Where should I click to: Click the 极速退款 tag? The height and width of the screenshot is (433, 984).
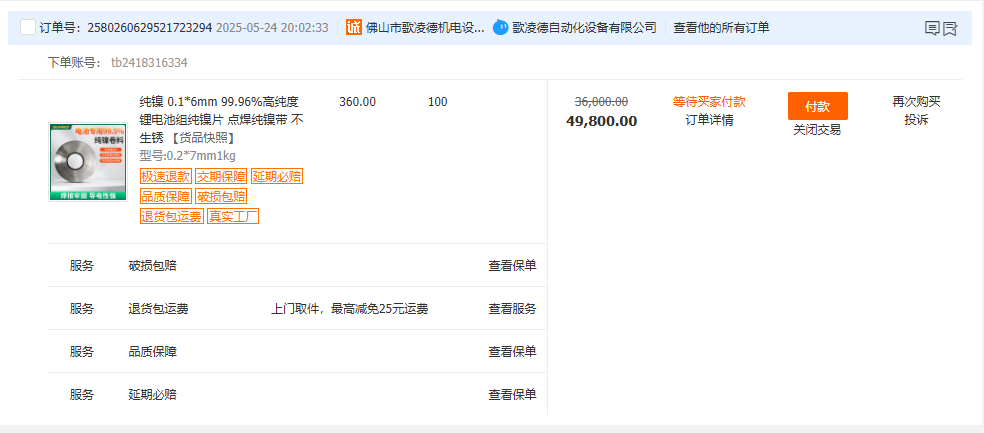(x=166, y=176)
